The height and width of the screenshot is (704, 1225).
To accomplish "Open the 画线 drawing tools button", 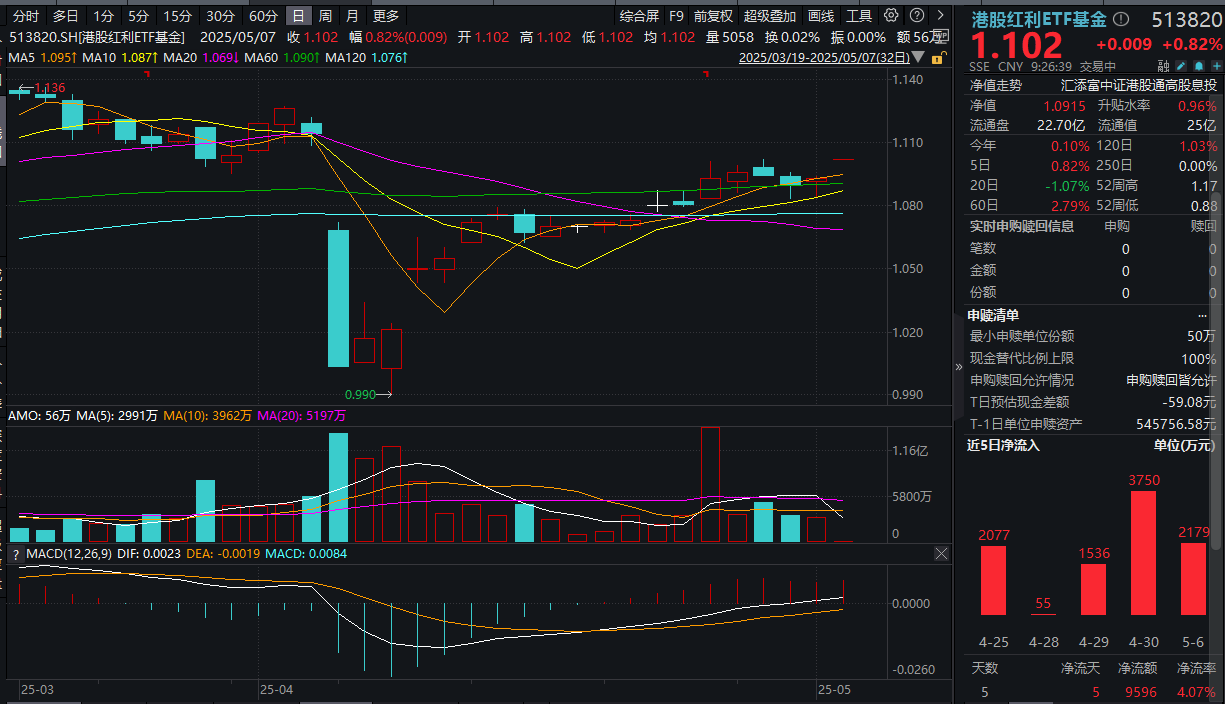I will [820, 16].
